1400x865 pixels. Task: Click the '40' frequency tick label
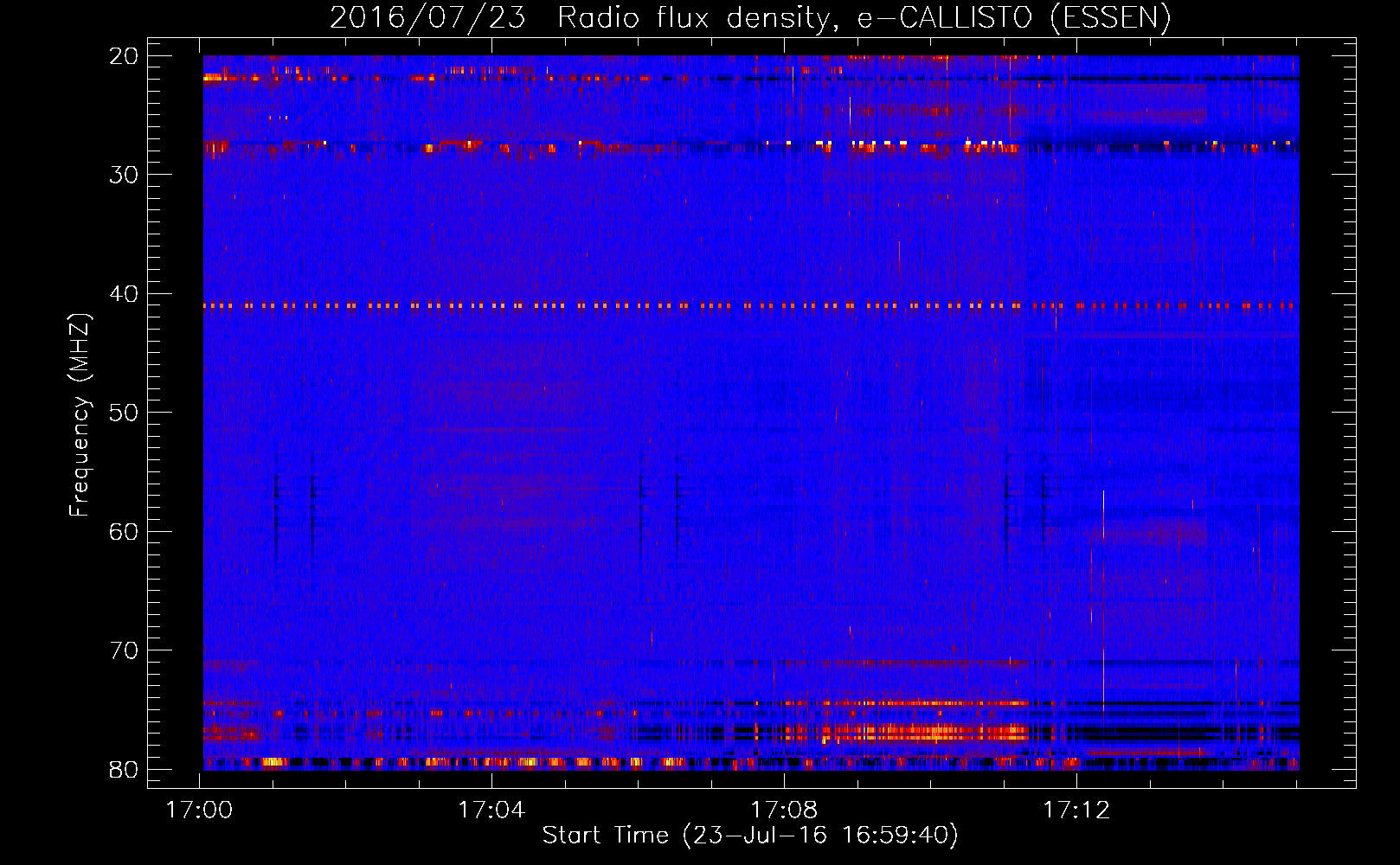point(125,294)
